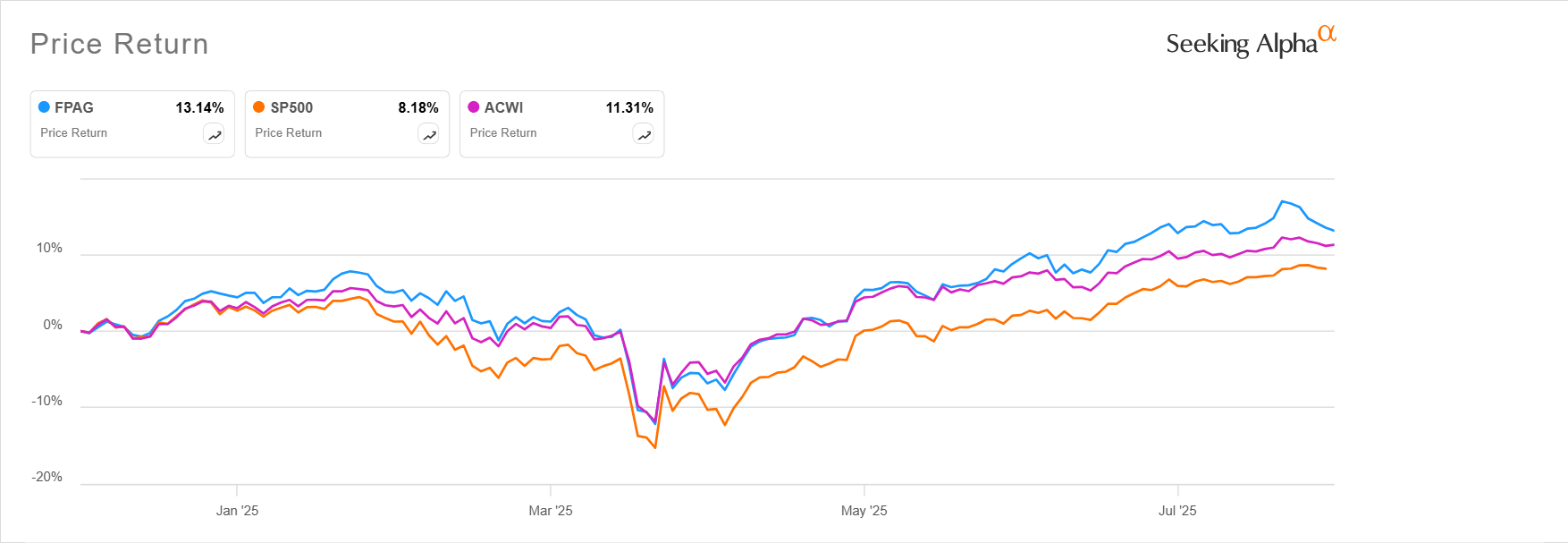Image resolution: width=1568 pixels, height=543 pixels.
Task: Click the 11.31% ACWI return value
Action: tap(629, 107)
